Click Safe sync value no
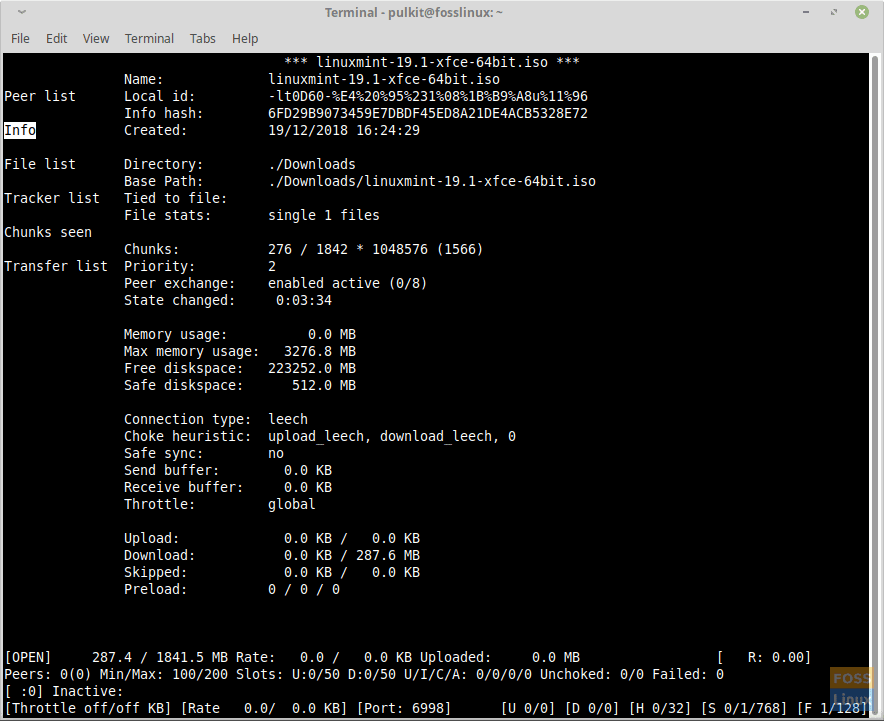This screenshot has width=884, height=721. click(276, 453)
